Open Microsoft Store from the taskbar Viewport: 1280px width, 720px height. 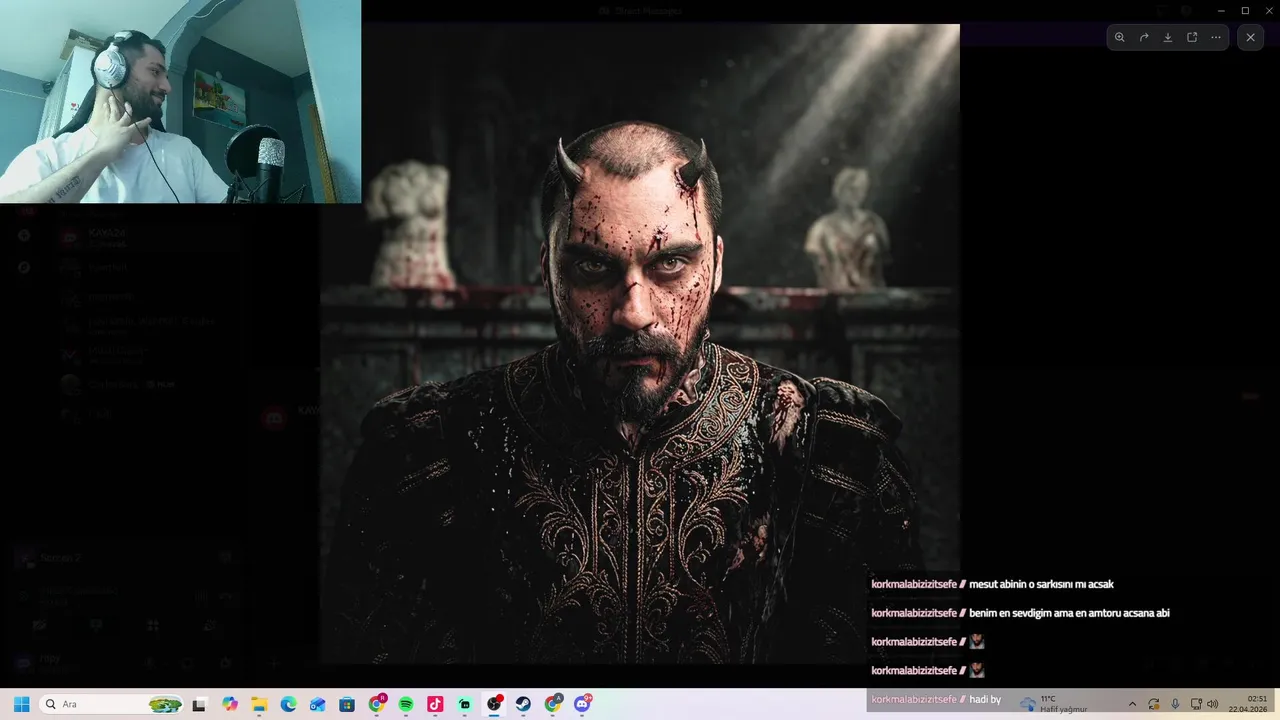coord(347,704)
